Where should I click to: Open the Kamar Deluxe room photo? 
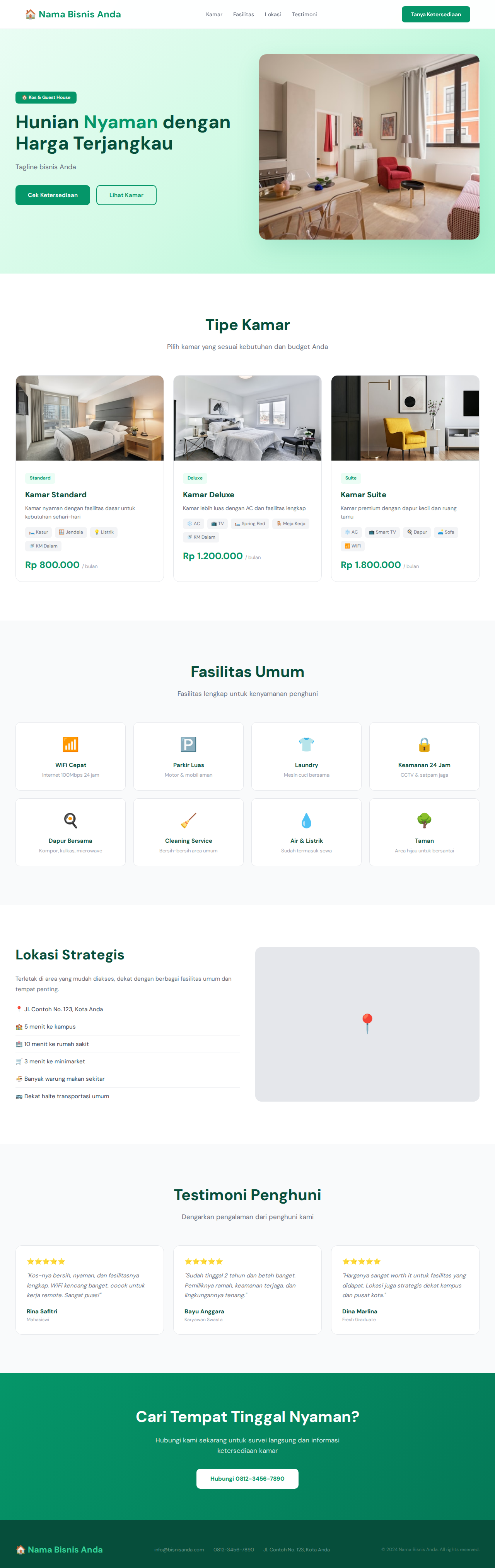click(x=247, y=418)
